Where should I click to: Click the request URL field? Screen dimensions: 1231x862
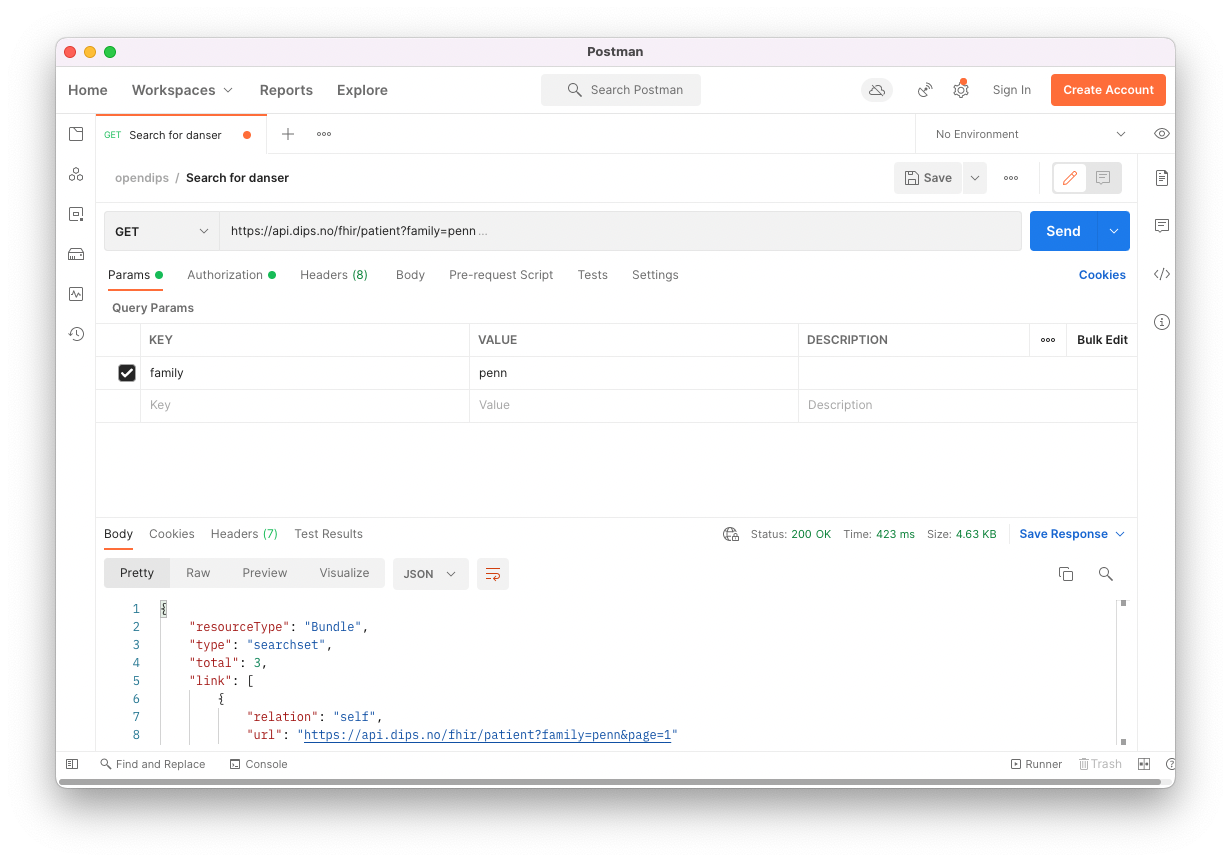click(x=620, y=231)
